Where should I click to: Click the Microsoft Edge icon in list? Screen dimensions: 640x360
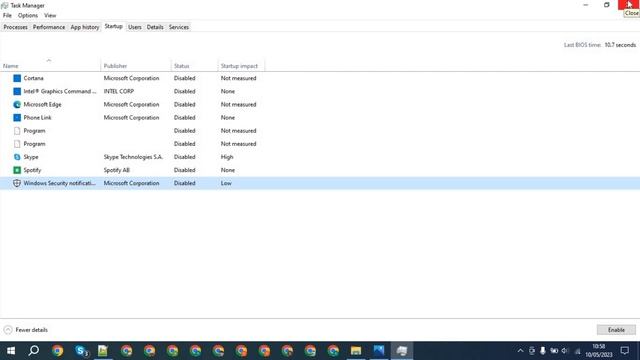17,104
